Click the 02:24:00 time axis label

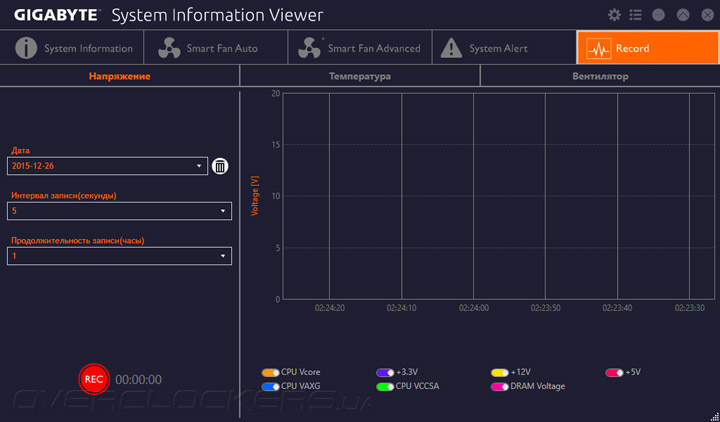(473, 308)
